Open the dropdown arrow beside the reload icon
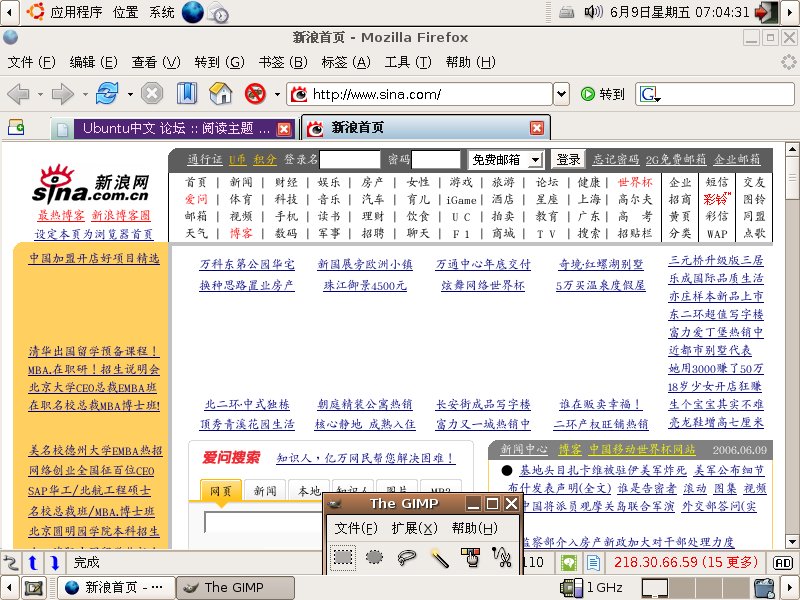The height and width of the screenshot is (600, 800). click(130, 94)
